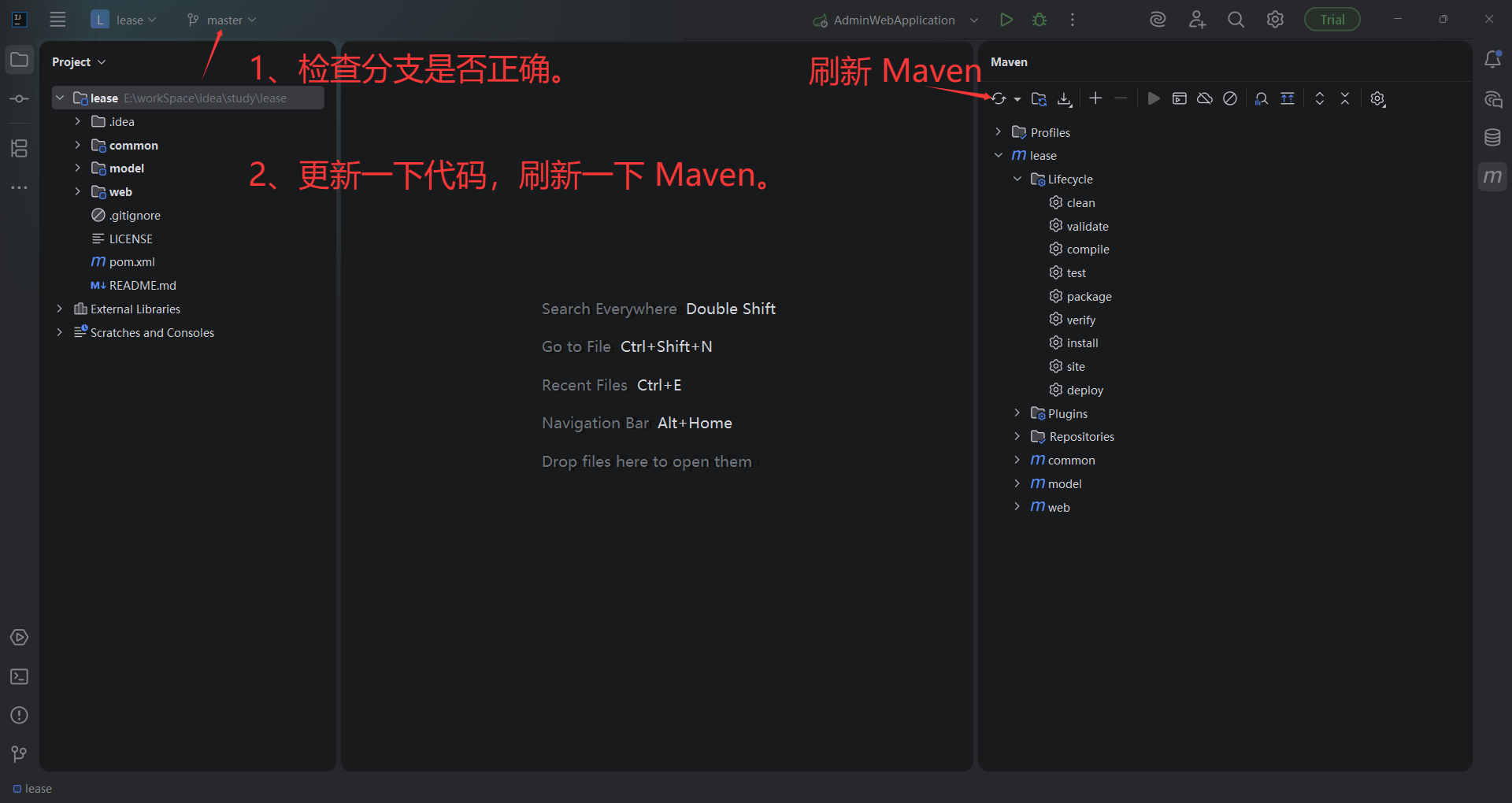
Task: Select pom.xml in project tree
Action: coord(123,262)
